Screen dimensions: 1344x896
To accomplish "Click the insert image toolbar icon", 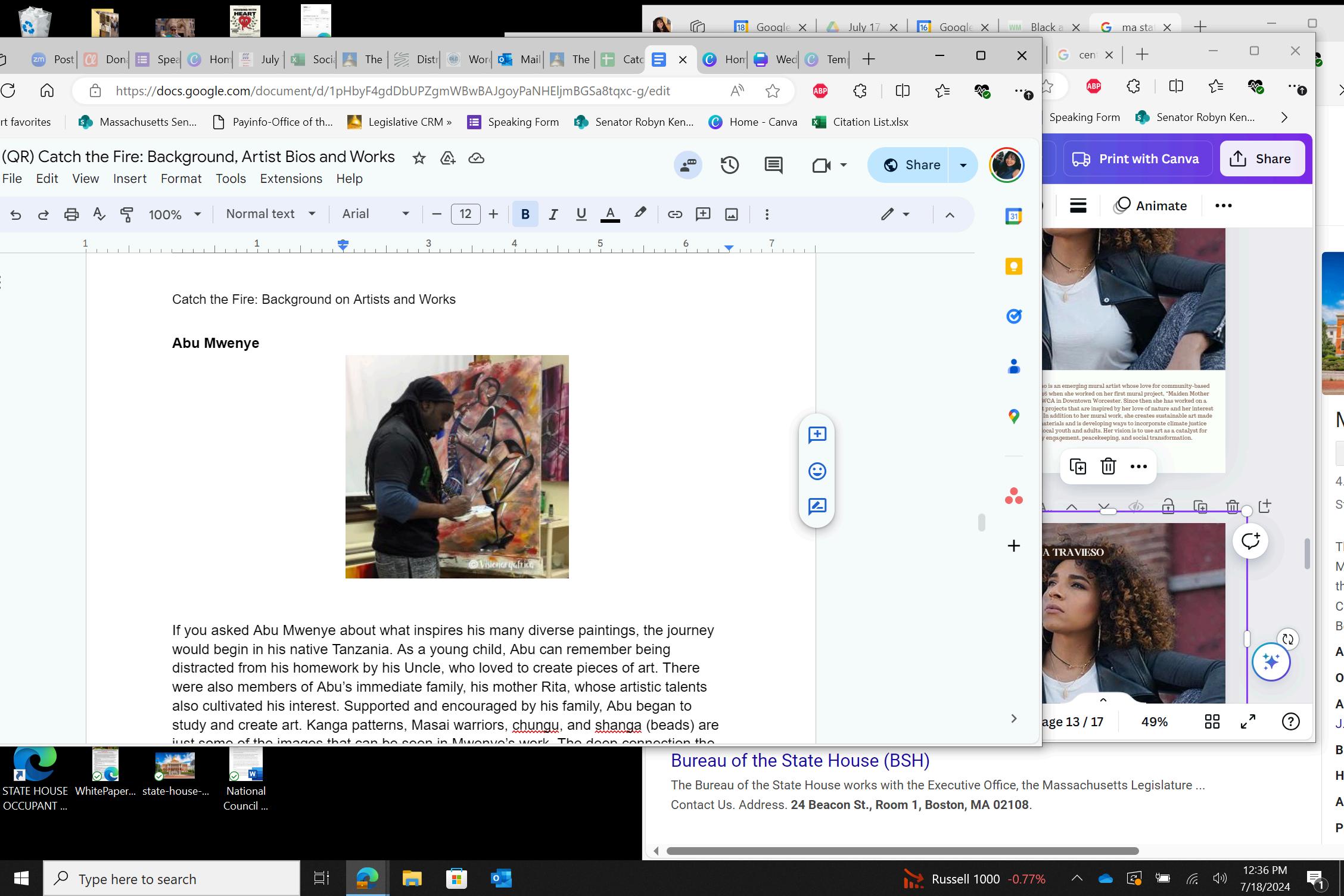I will [732, 214].
